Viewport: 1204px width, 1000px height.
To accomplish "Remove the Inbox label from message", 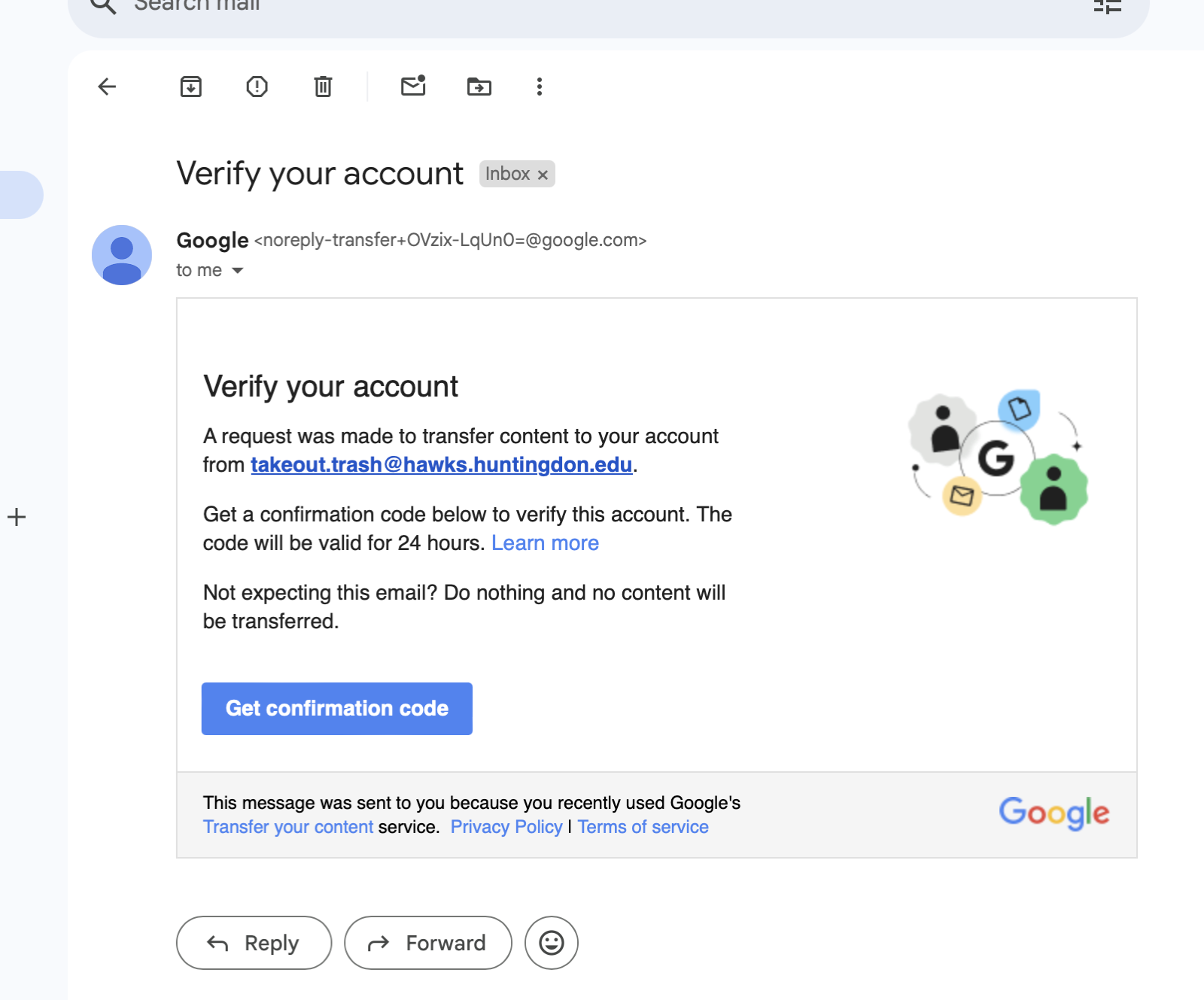I will [543, 175].
